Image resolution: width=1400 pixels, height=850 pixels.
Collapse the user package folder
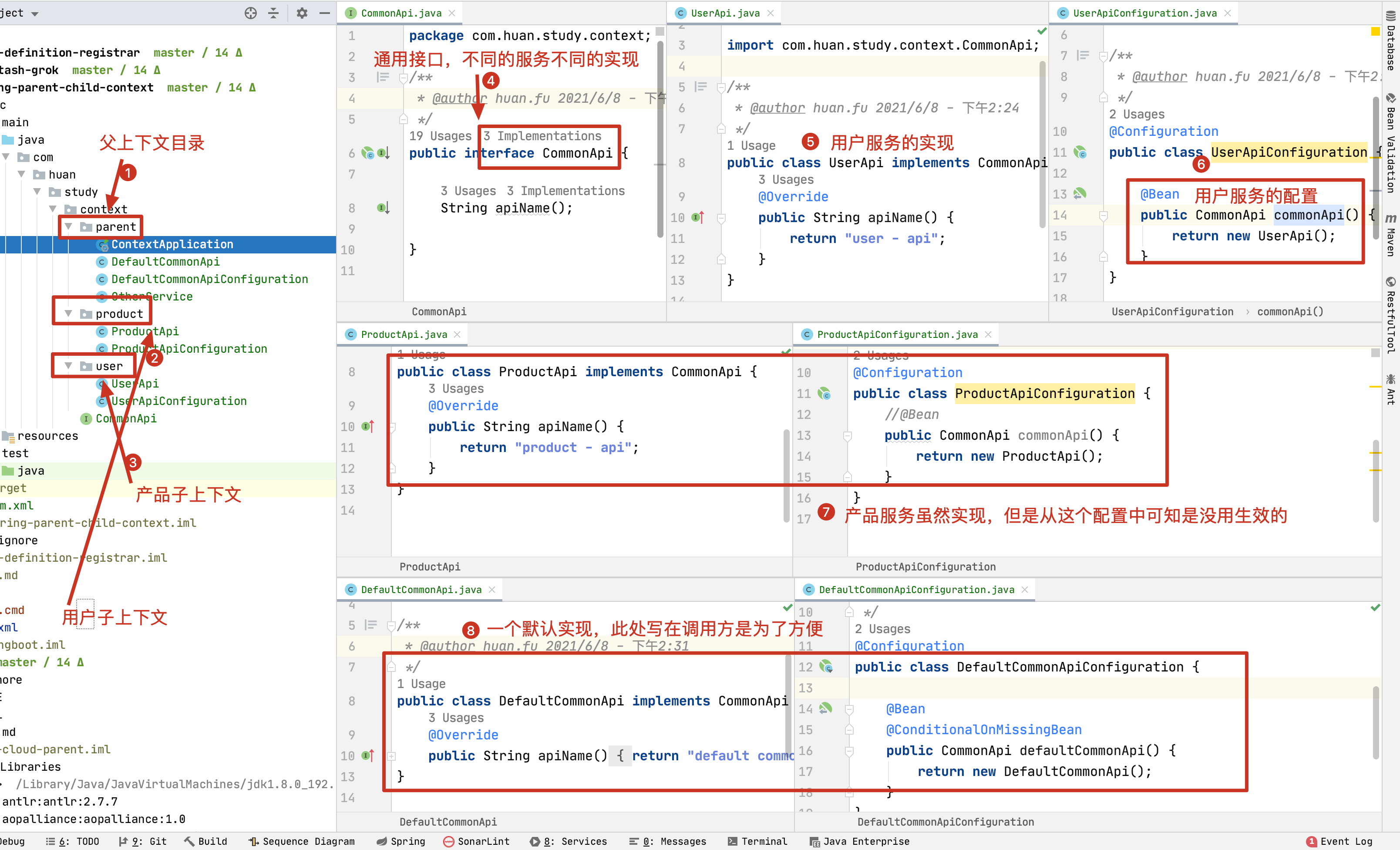click(68, 365)
